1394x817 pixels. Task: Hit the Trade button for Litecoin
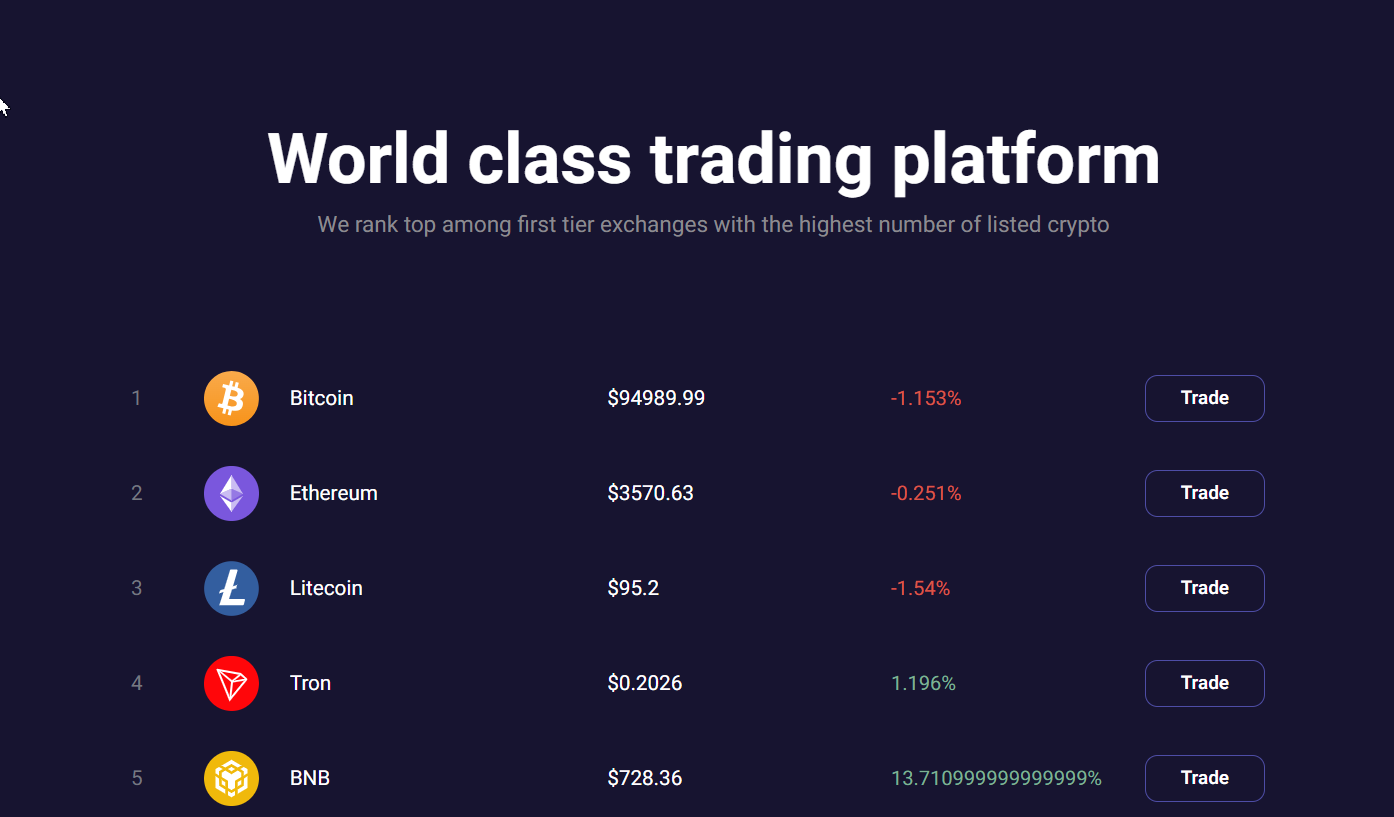click(x=1204, y=588)
